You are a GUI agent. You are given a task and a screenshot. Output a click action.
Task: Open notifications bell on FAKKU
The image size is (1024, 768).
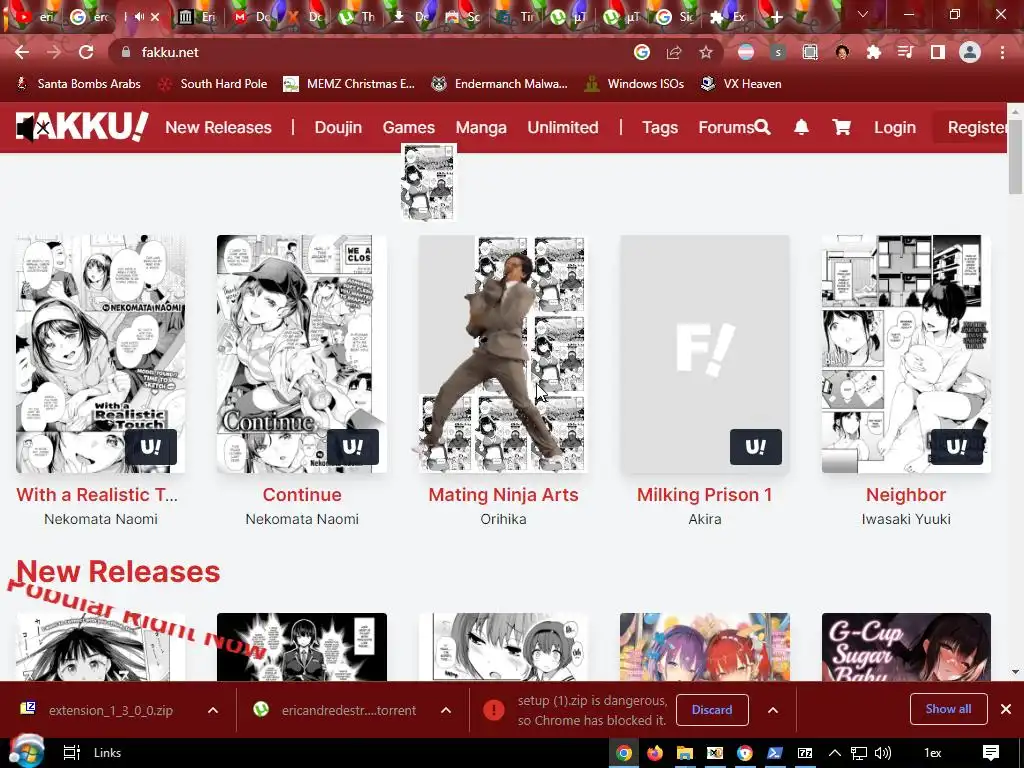point(801,127)
